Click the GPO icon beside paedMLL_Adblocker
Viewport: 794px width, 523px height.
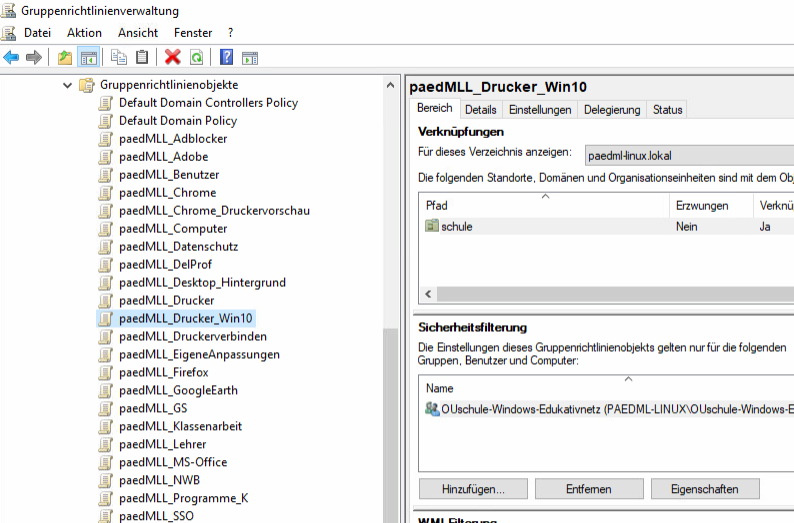[x=105, y=139]
